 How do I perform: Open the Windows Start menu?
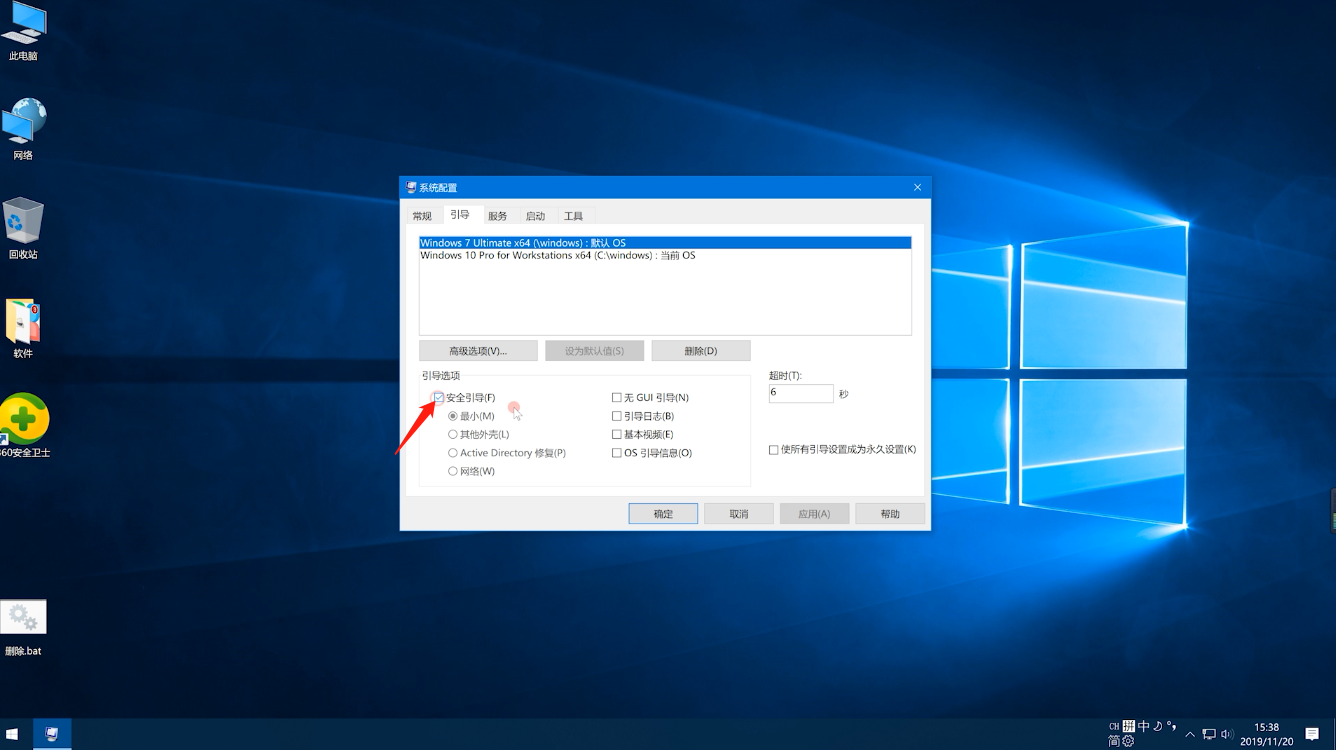(x=13, y=734)
